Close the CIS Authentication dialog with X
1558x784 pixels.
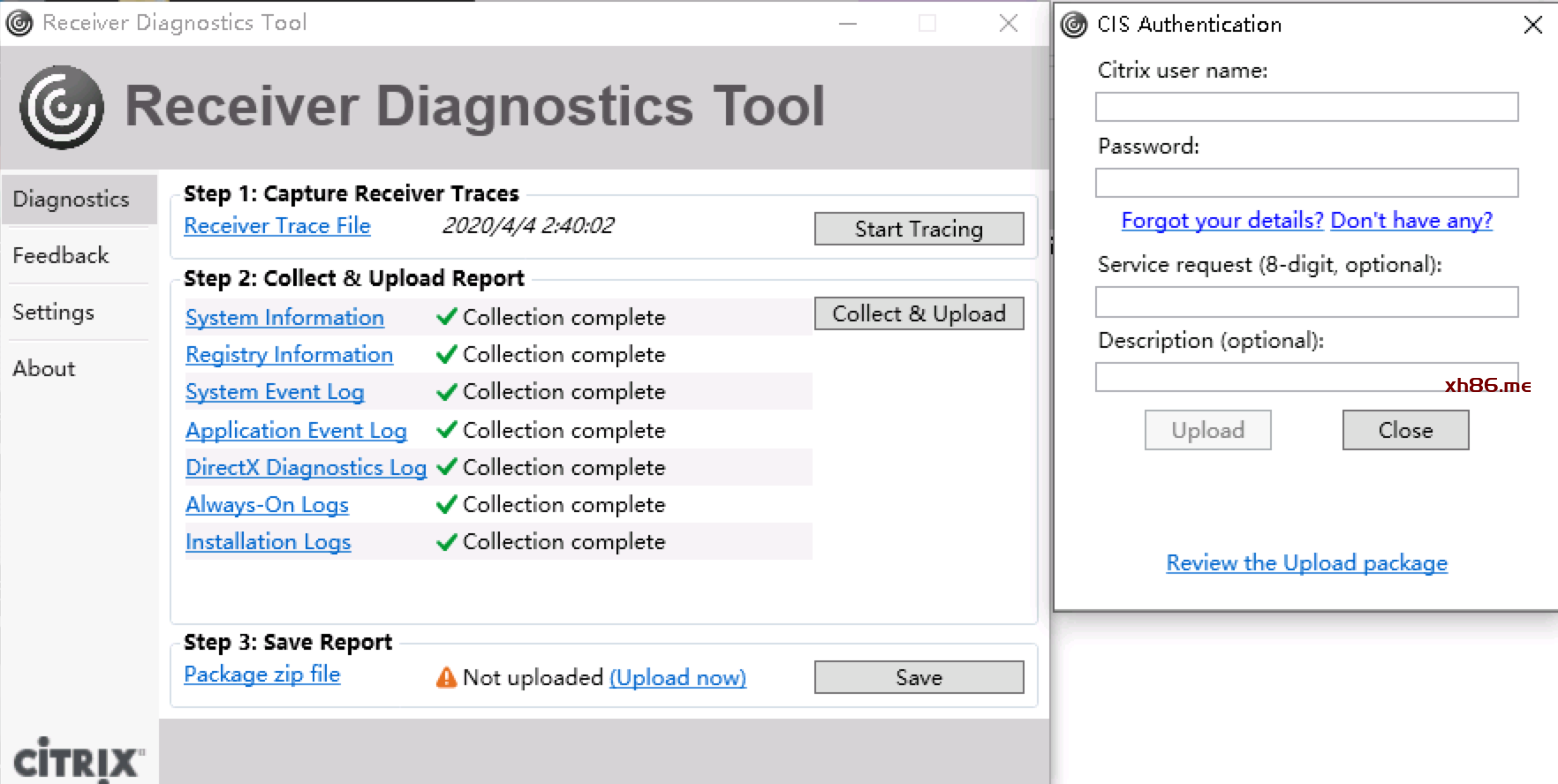click(x=1533, y=25)
